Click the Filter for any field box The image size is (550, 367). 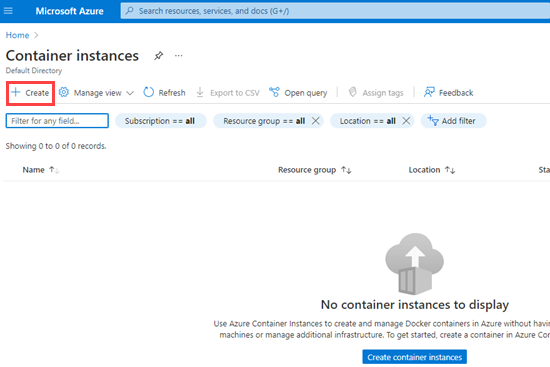point(57,121)
